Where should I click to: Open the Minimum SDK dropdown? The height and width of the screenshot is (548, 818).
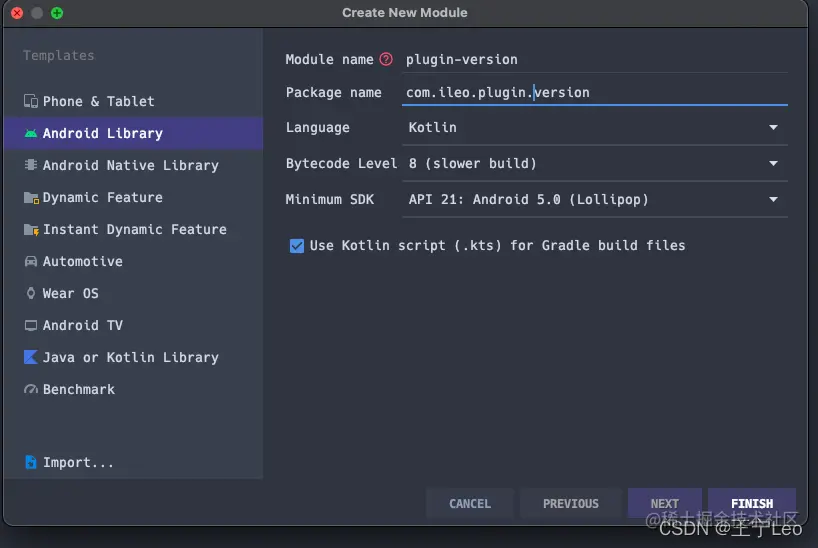pyautogui.click(x=594, y=199)
